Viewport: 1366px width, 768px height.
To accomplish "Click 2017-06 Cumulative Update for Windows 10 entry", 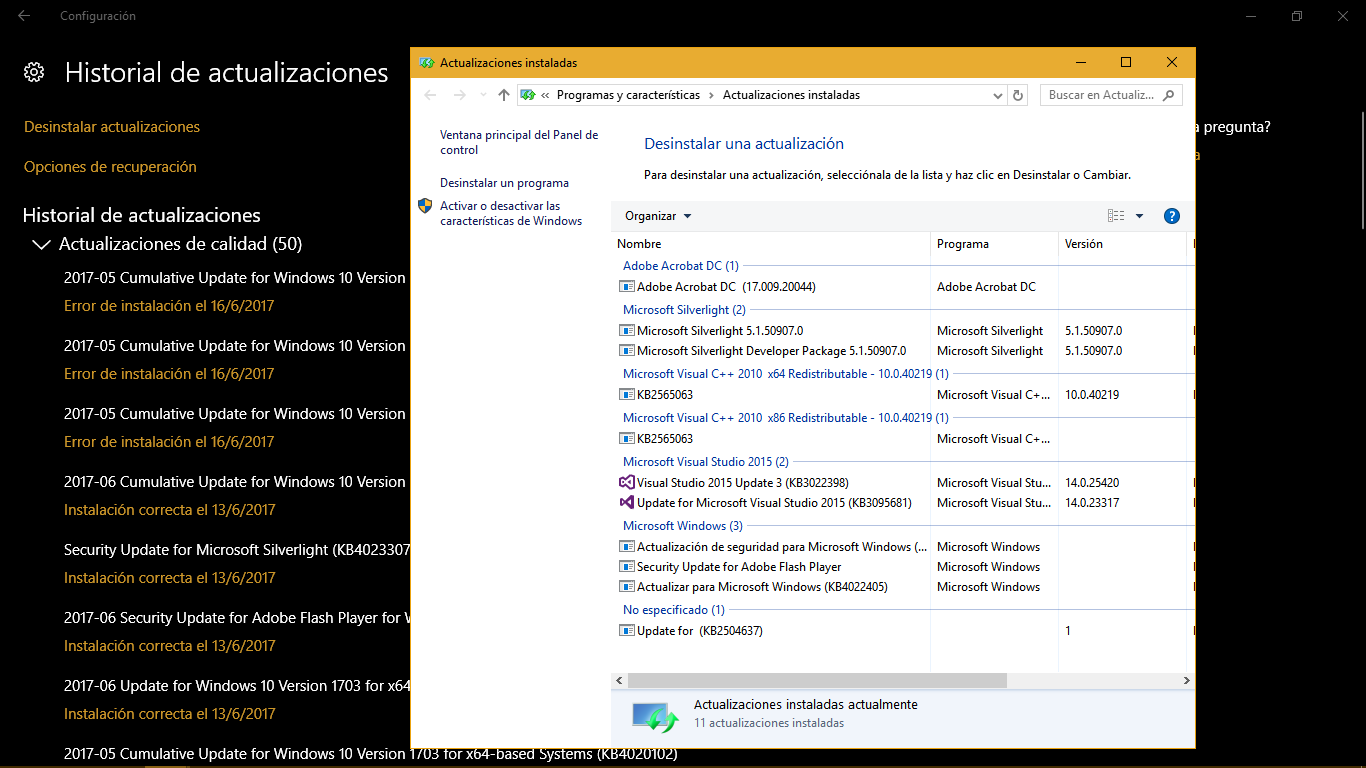I will coord(235,482).
